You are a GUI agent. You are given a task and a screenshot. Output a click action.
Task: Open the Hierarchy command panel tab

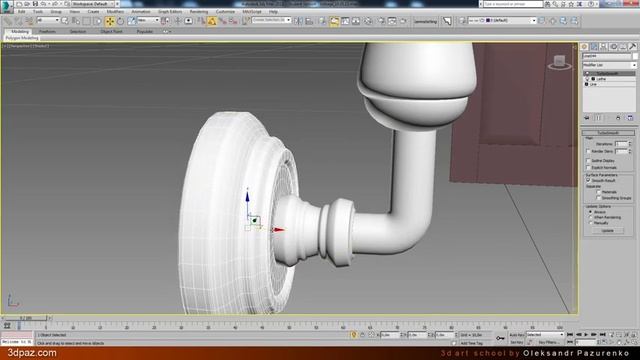pos(604,47)
